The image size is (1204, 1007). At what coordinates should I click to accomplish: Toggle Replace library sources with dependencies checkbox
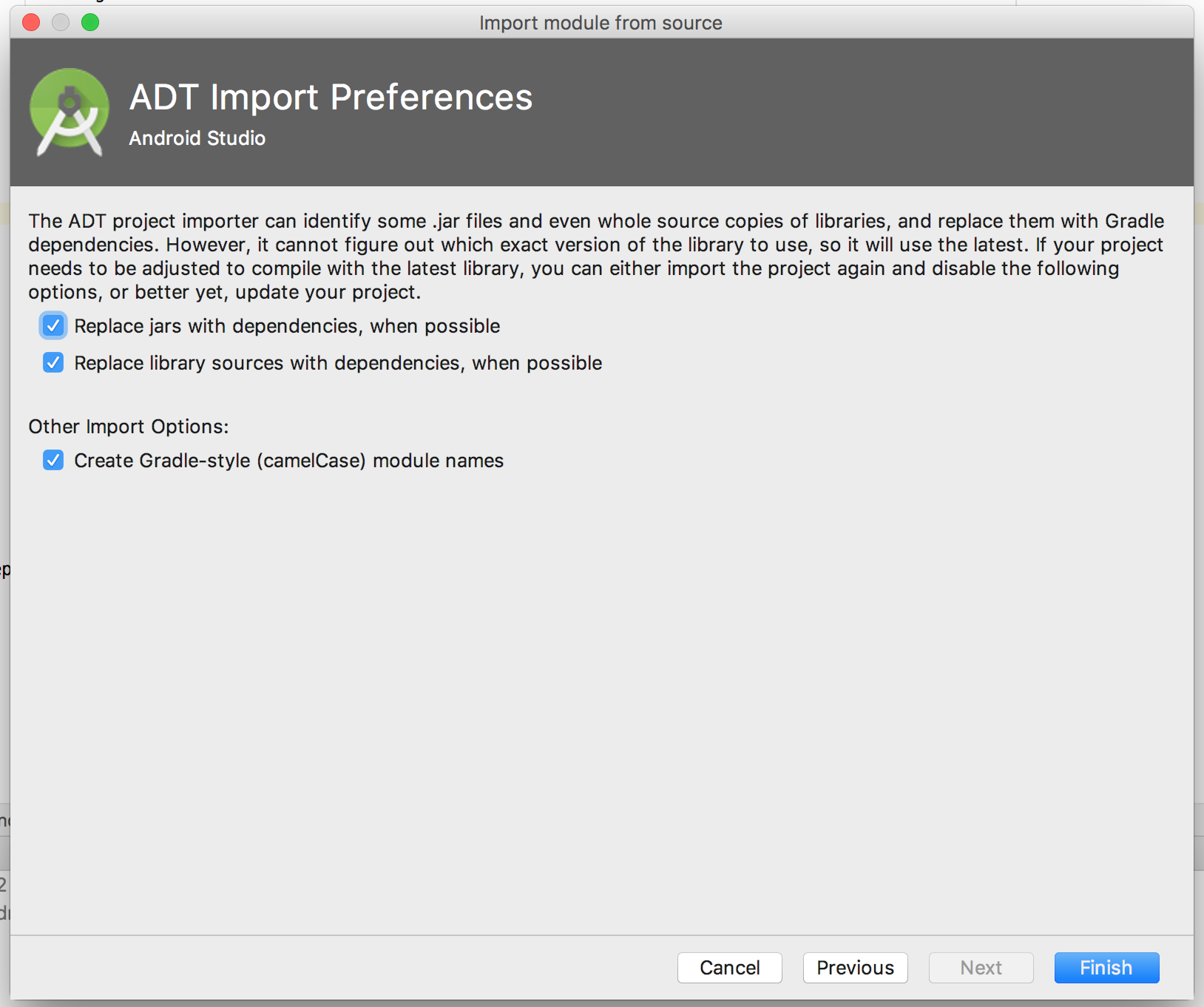coord(53,363)
